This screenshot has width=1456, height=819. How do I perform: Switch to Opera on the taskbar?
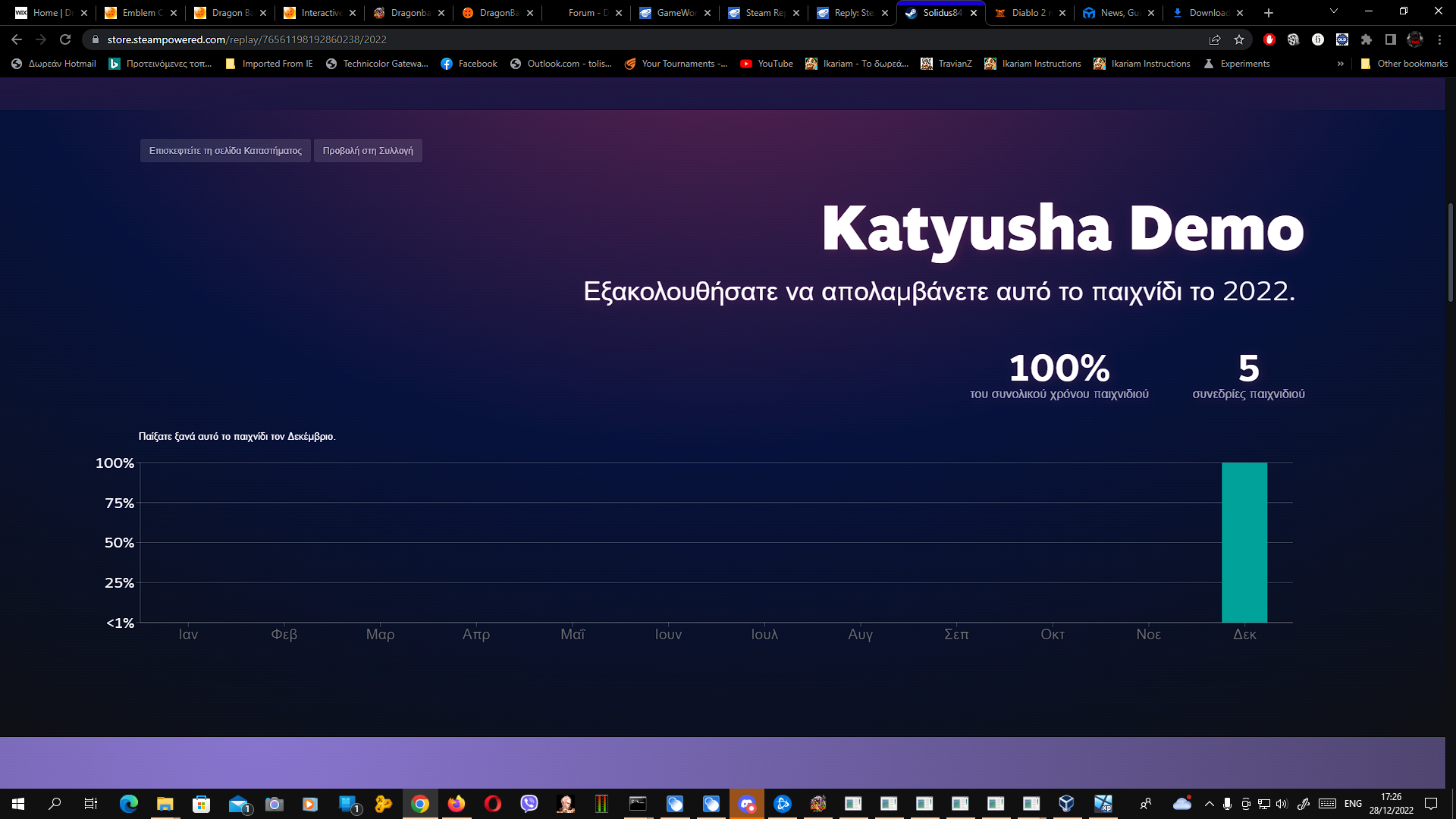[x=493, y=804]
